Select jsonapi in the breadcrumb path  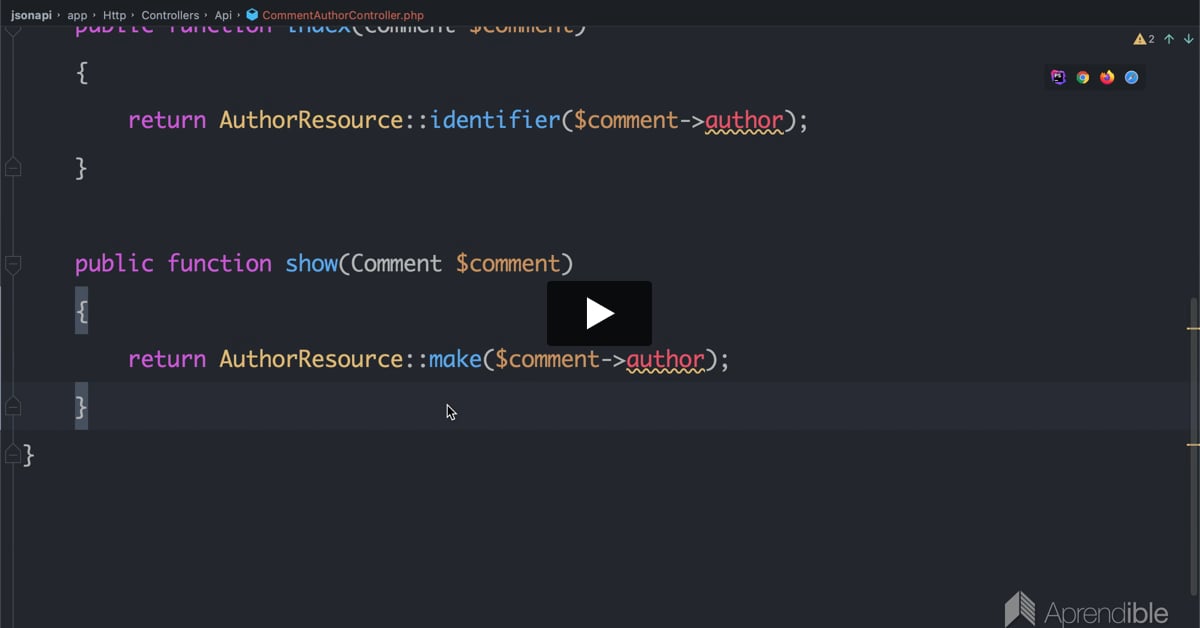pyautogui.click(x=31, y=15)
